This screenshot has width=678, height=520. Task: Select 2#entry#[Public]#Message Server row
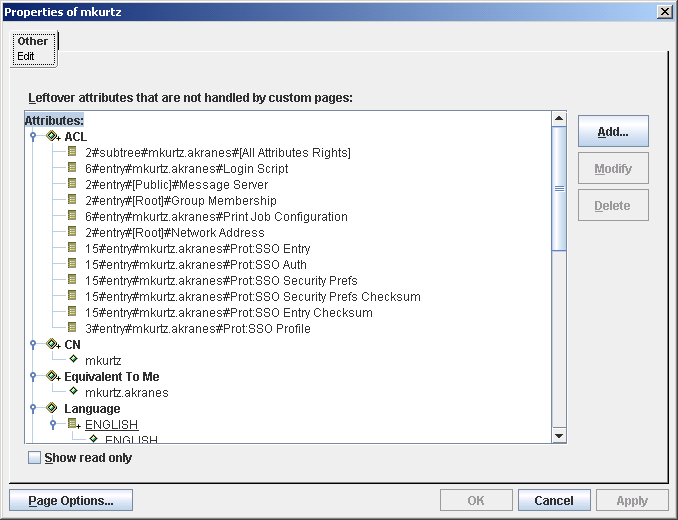point(176,185)
